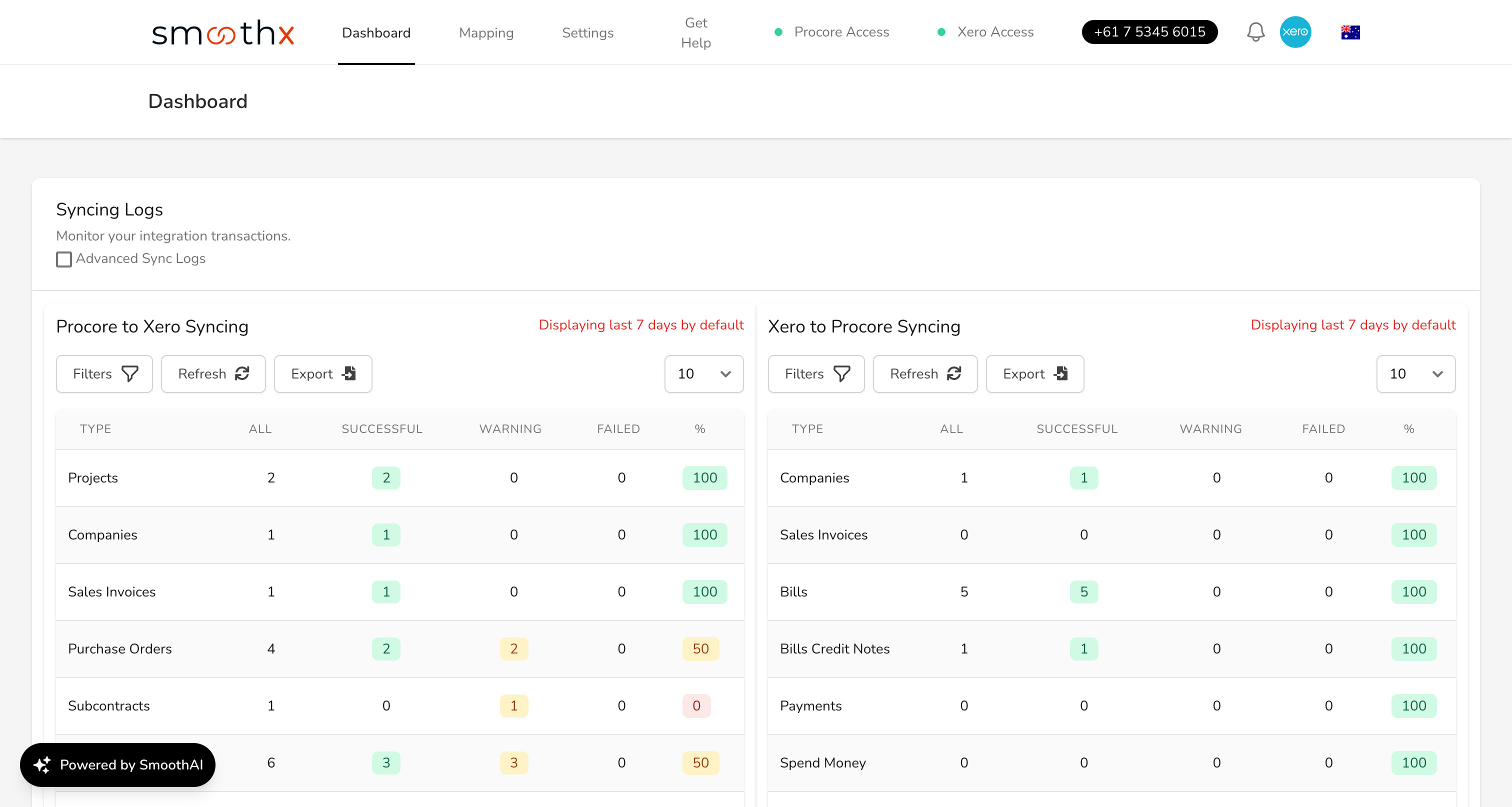This screenshot has width=1512, height=807.
Task: Click Export in Procore to Xero panel
Action: [x=323, y=374]
